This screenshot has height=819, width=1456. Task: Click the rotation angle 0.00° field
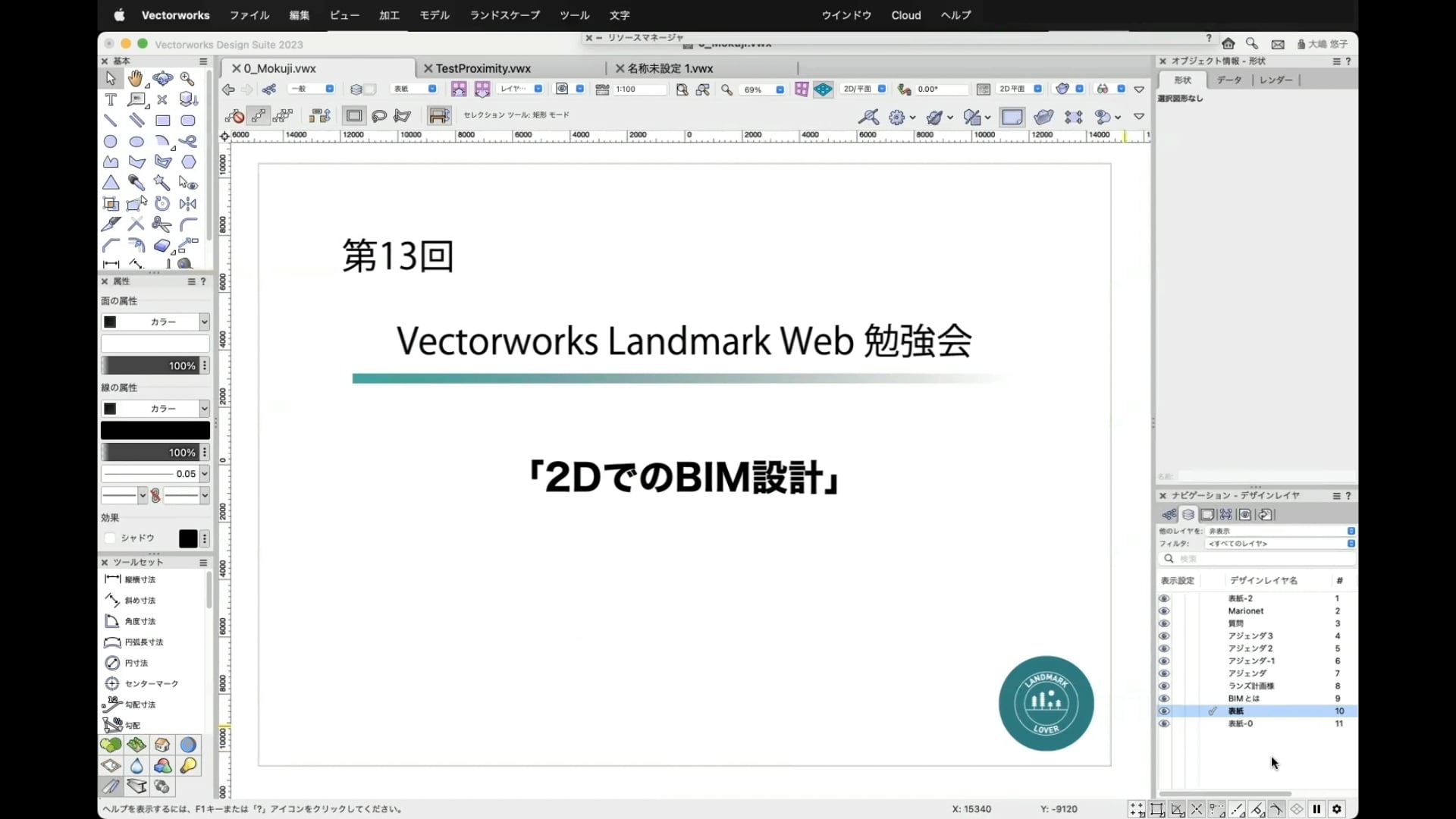coord(941,89)
